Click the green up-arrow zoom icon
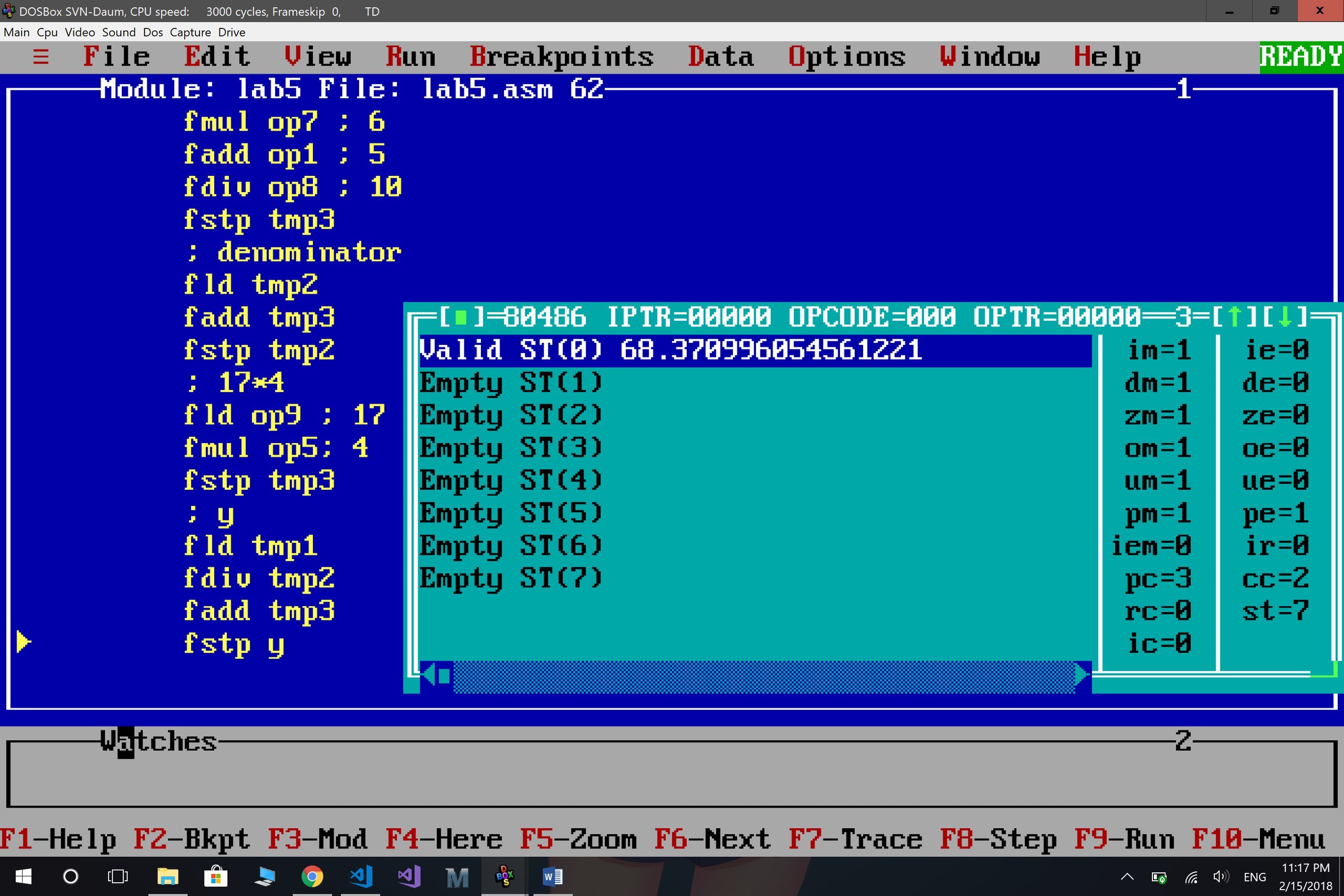The height and width of the screenshot is (896, 1344). coord(1234,317)
